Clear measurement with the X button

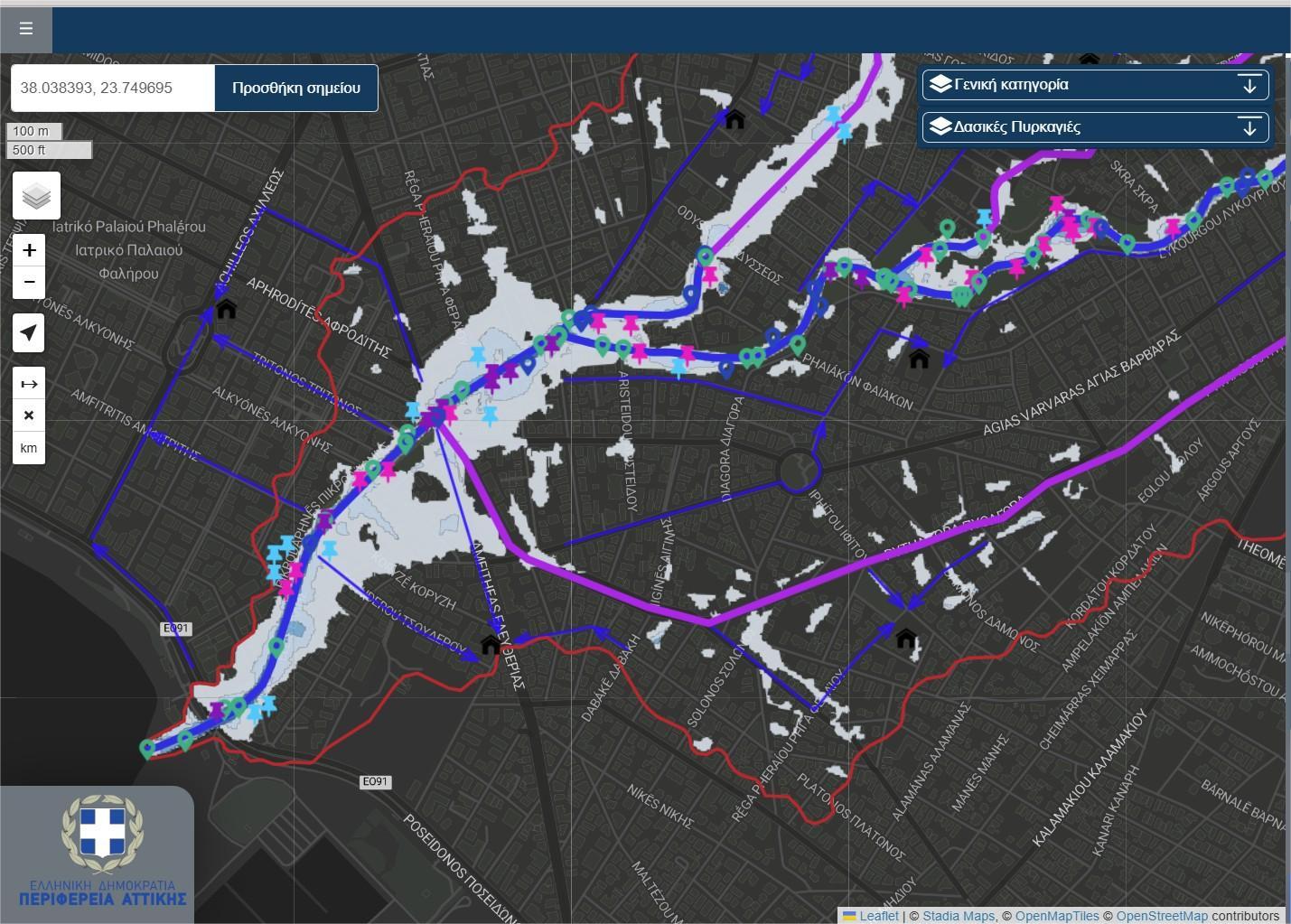[29, 415]
